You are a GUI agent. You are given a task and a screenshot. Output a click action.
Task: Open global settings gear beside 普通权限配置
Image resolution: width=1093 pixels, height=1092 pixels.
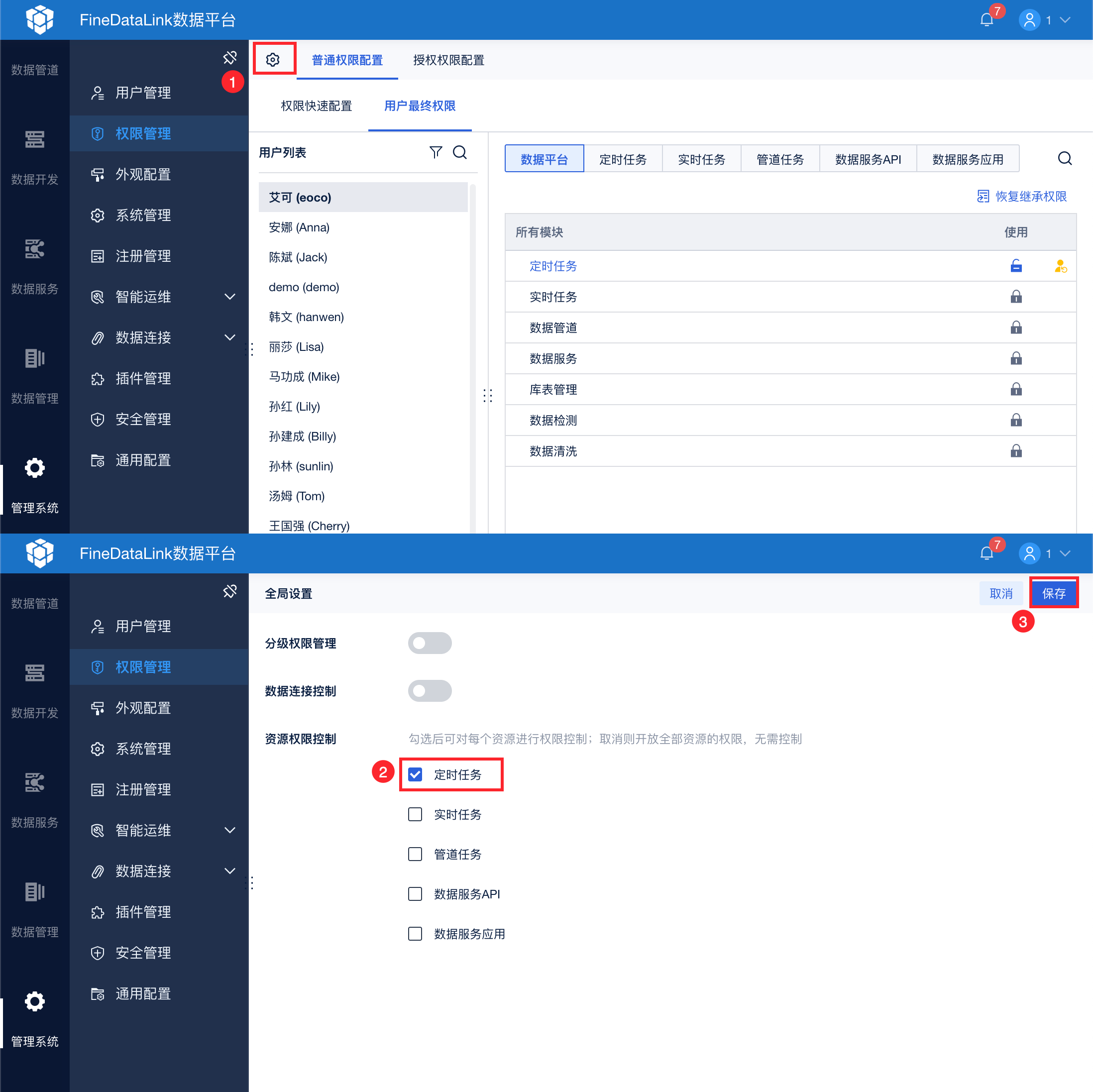pyautogui.click(x=273, y=59)
